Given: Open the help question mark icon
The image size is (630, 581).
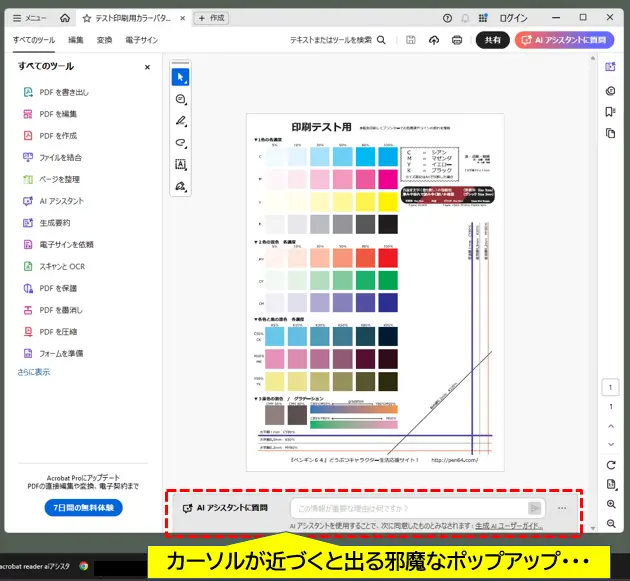Looking at the screenshot, I should [447, 18].
